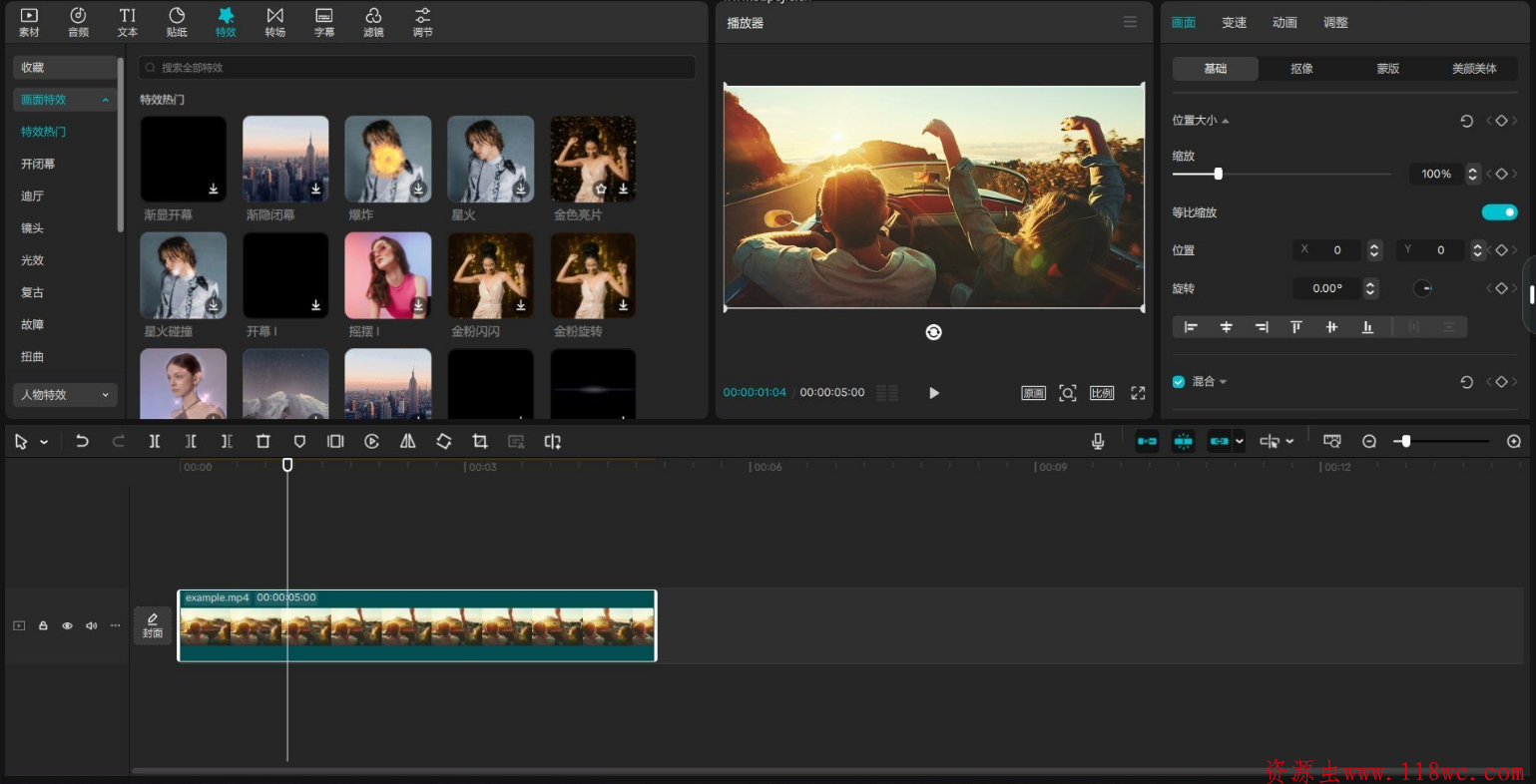The image size is (1536, 784).
Task: Open the 贴纸 stickers panel
Action: click(177, 21)
